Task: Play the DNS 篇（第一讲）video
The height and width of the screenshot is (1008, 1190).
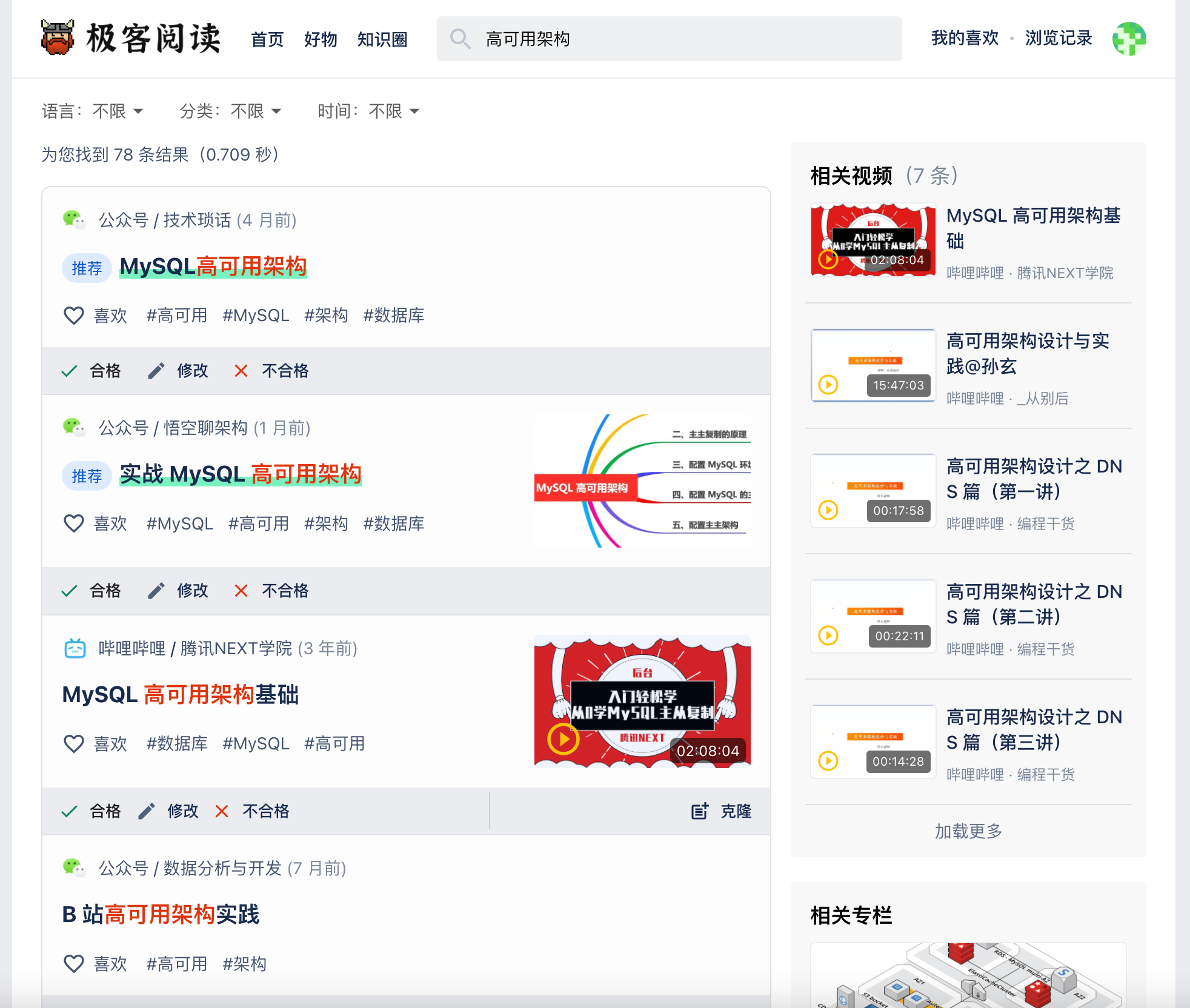Action: [x=828, y=510]
